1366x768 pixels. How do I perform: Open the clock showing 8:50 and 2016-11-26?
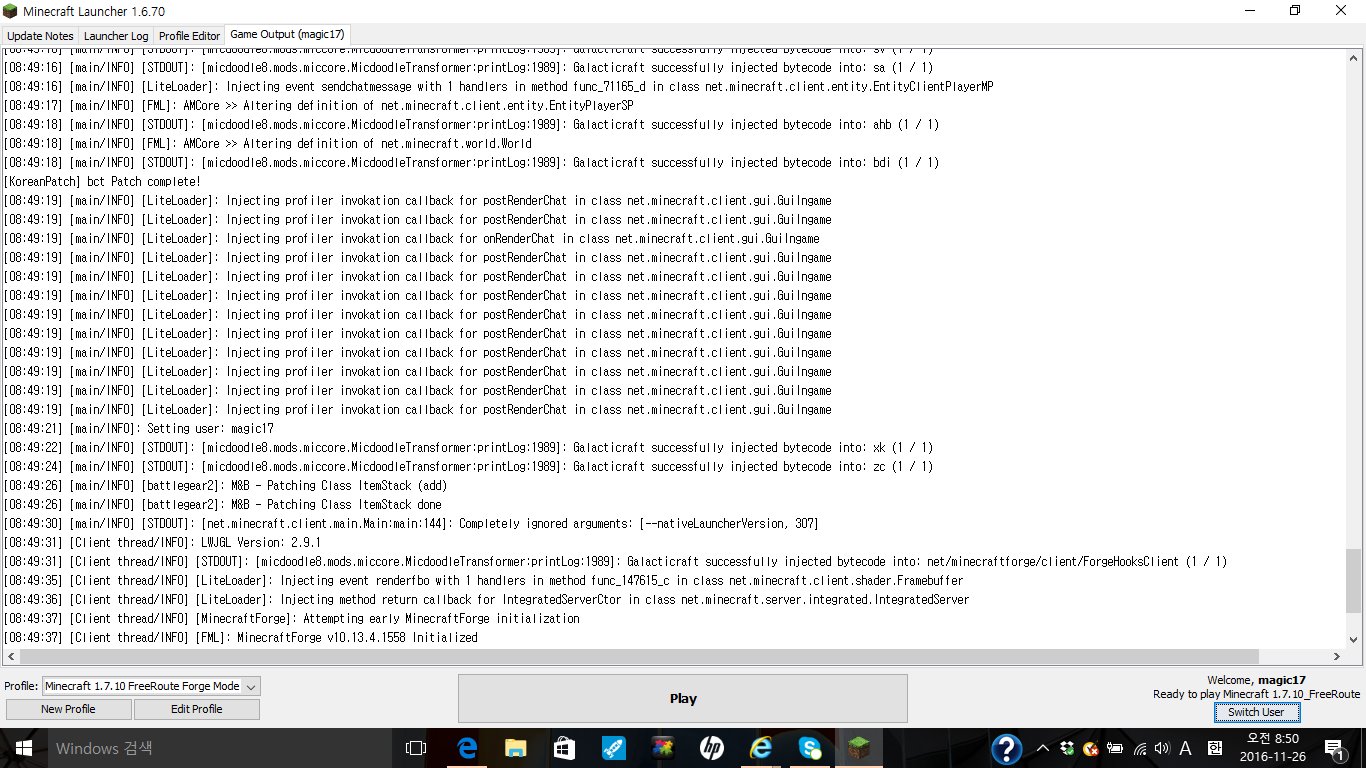point(1272,748)
